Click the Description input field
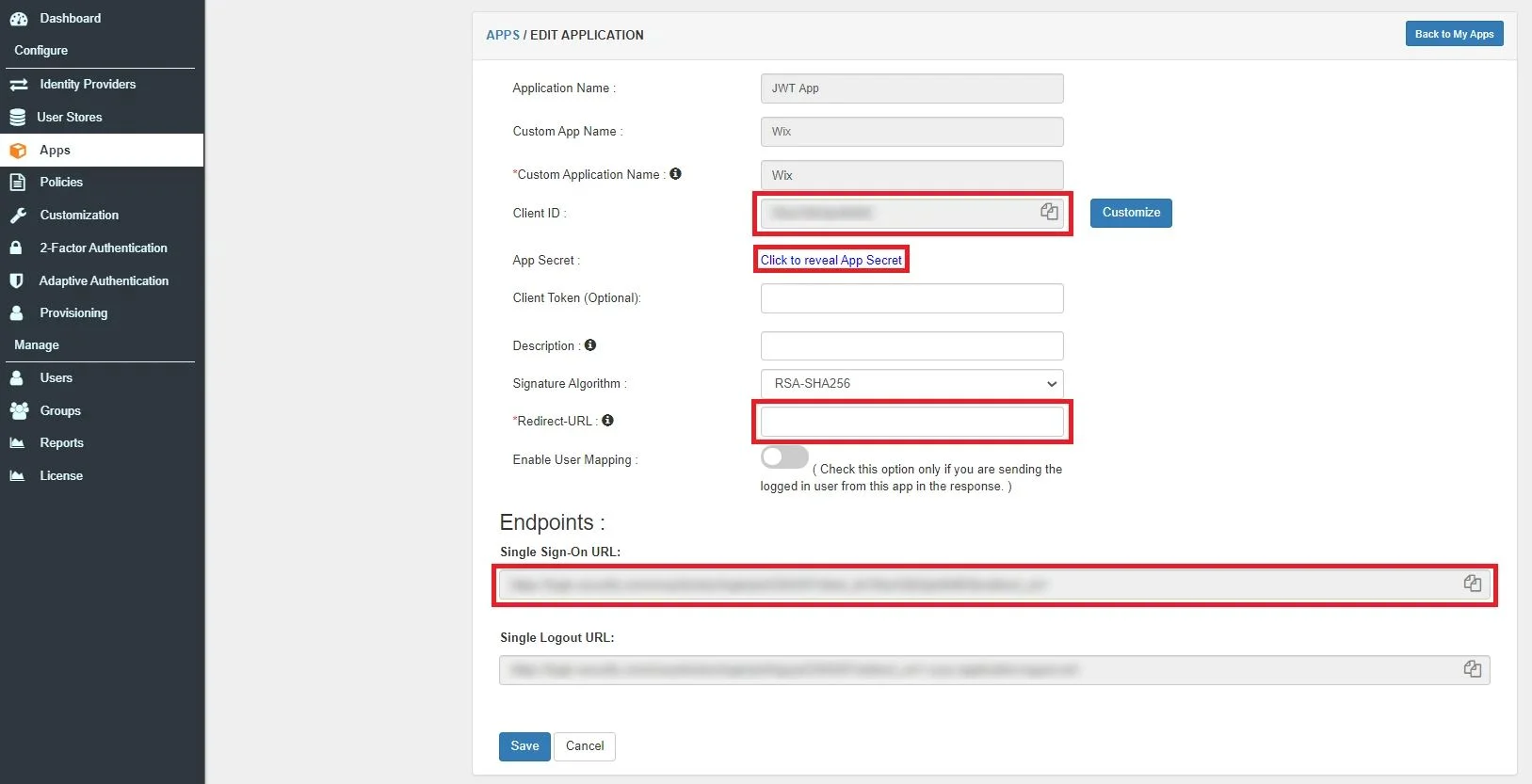 coord(911,345)
